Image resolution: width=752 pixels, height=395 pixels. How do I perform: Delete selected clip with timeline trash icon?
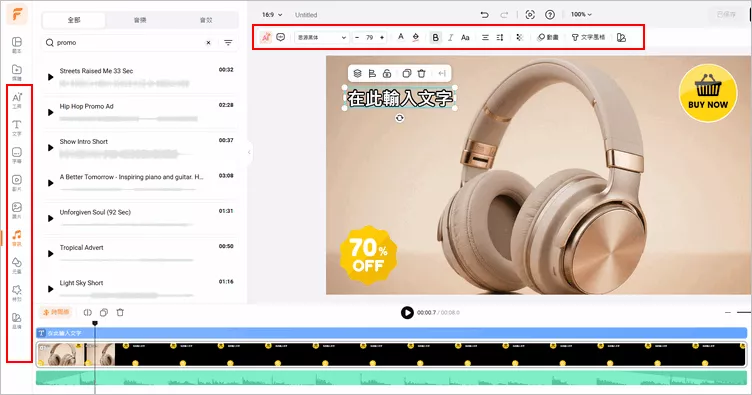pos(120,313)
